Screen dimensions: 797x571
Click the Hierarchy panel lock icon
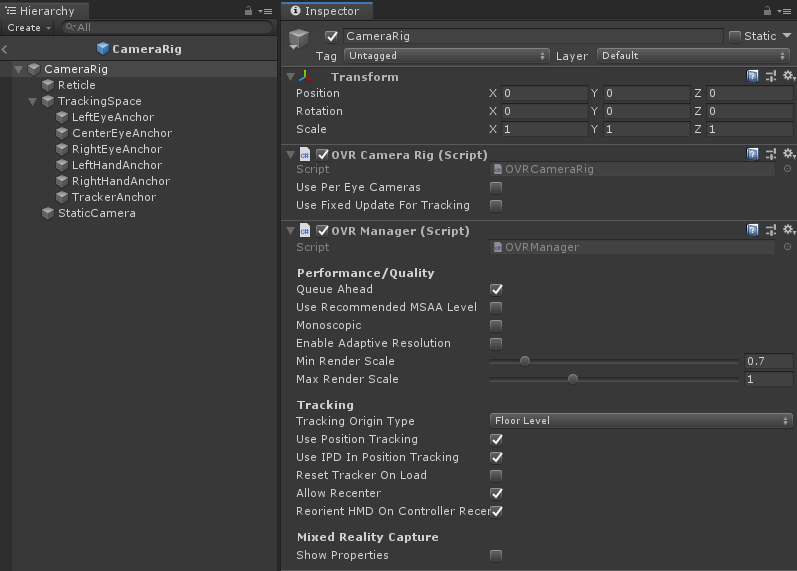(248, 11)
